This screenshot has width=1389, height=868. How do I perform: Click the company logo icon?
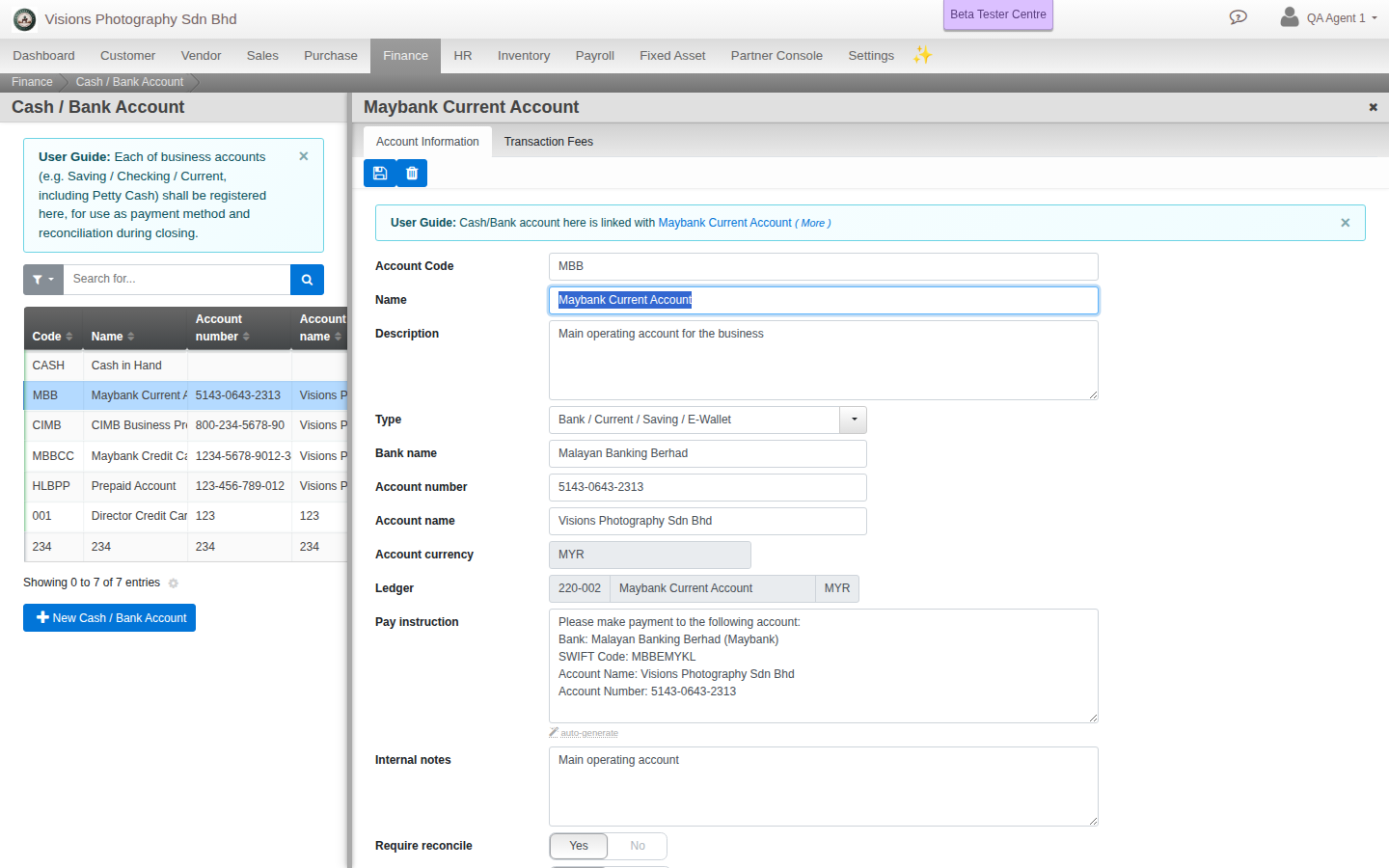tap(24, 19)
